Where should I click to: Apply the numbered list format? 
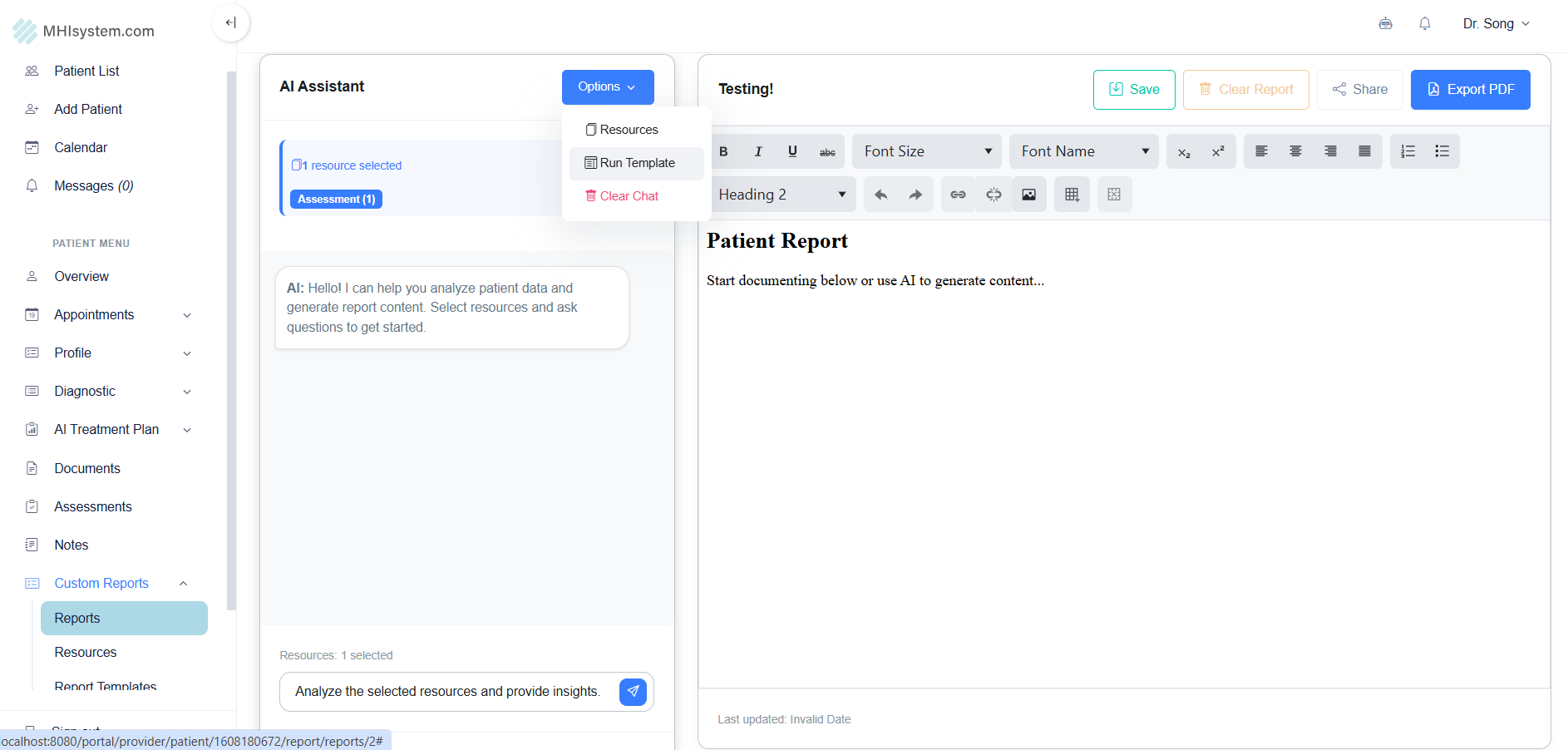(1408, 151)
